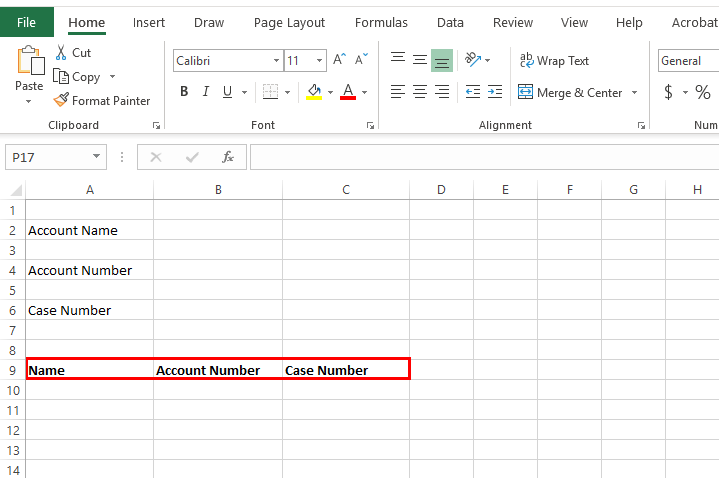This screenshot has height=478, width=719.
Task: Select the Account Number header cell B9
Action: (218, 370)
